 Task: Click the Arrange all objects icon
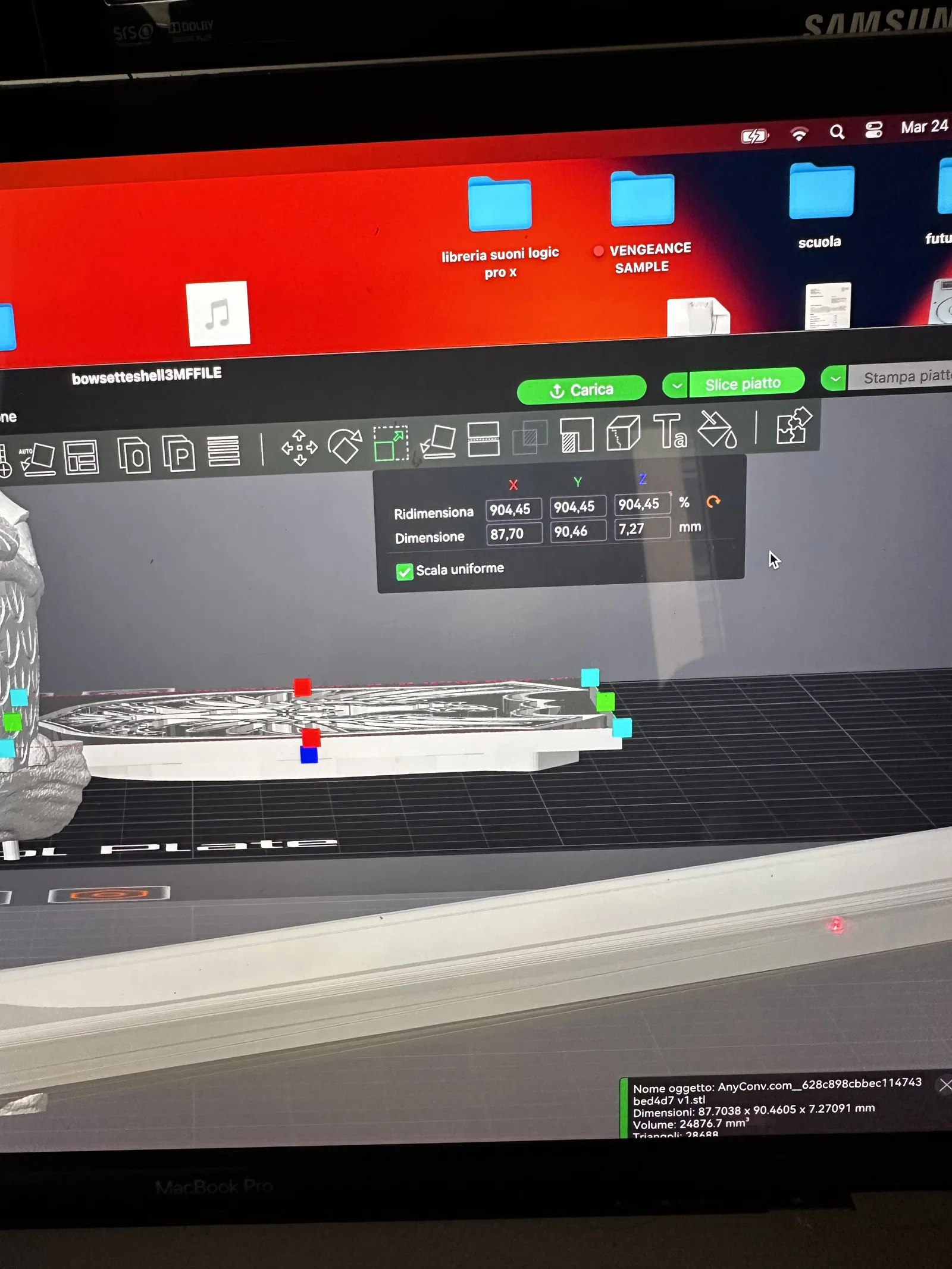point(82,457)
